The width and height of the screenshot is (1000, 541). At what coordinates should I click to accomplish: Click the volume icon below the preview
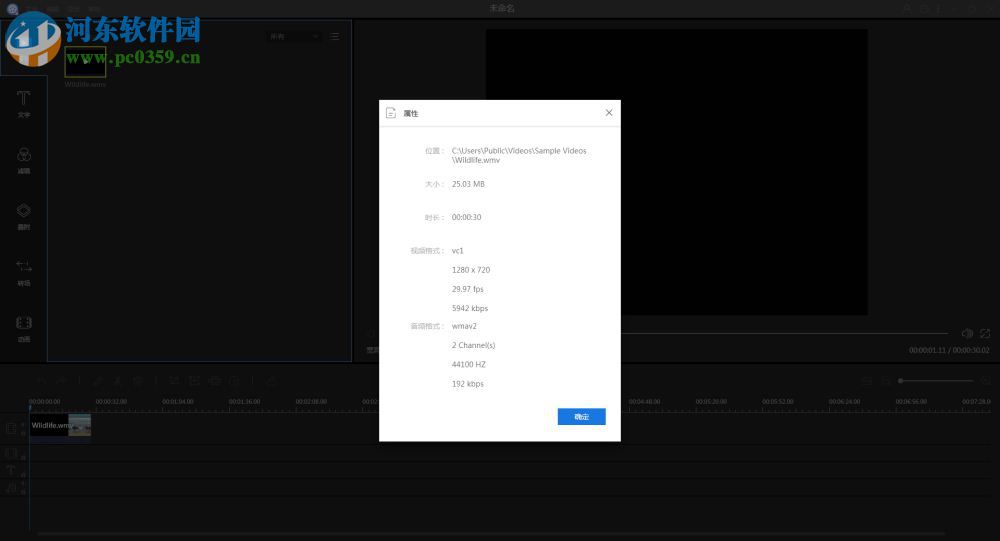967,334
